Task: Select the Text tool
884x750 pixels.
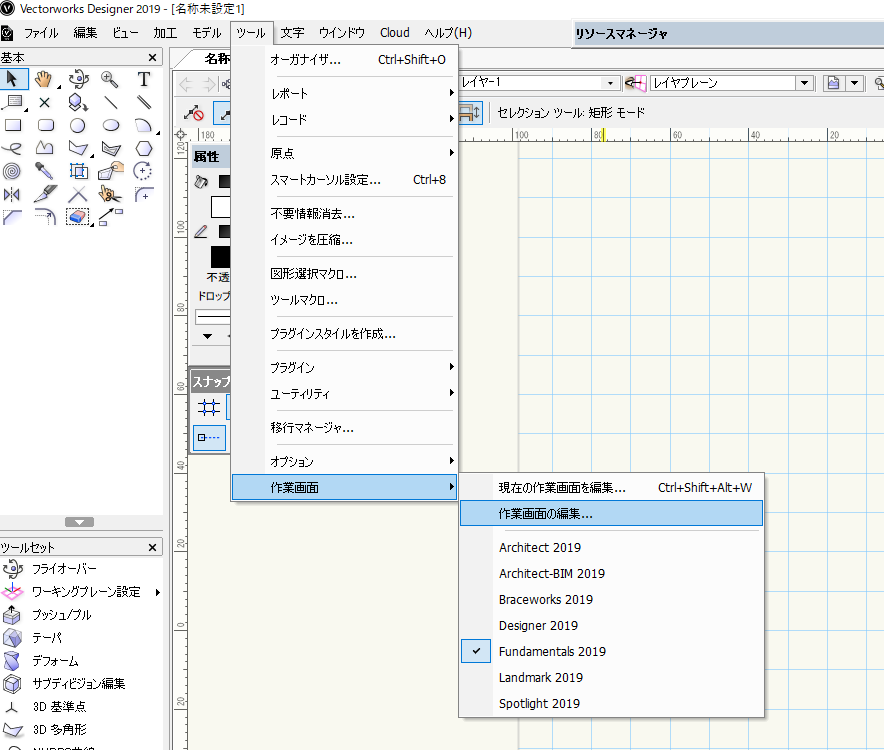Action: pyautogui.click(x=144, y=79)
